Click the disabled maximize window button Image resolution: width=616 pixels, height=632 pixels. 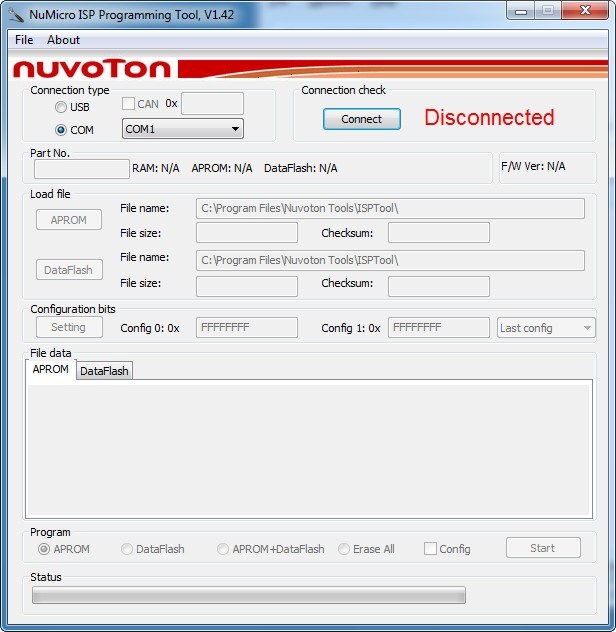[548, 11]
